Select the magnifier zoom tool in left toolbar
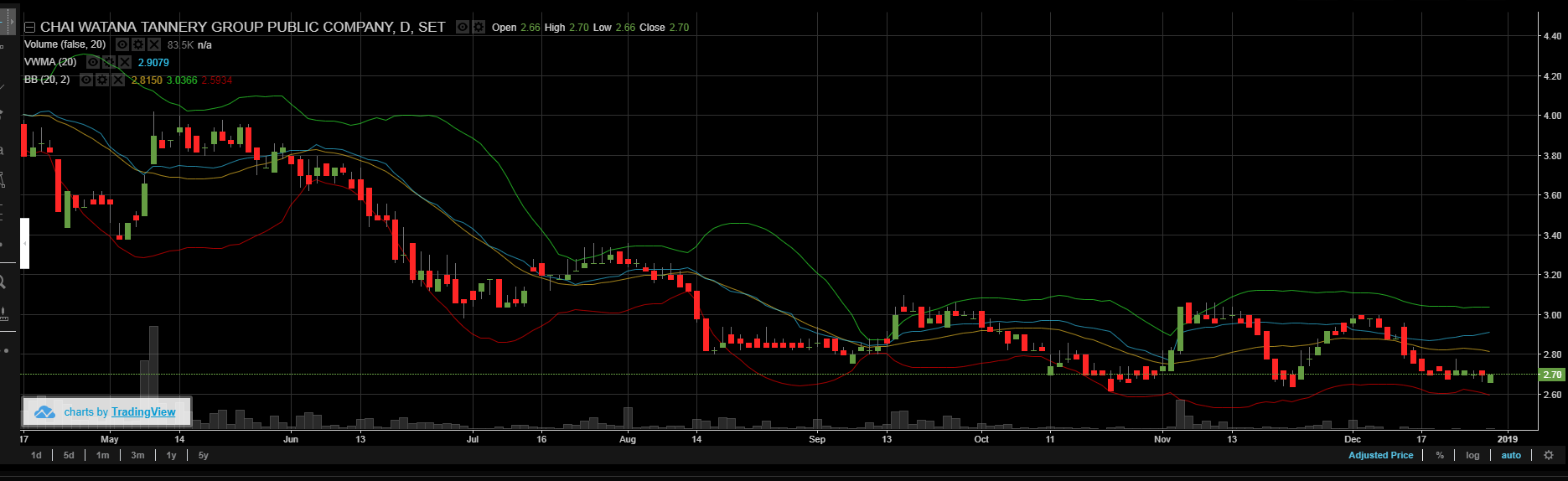 point(3,282)
